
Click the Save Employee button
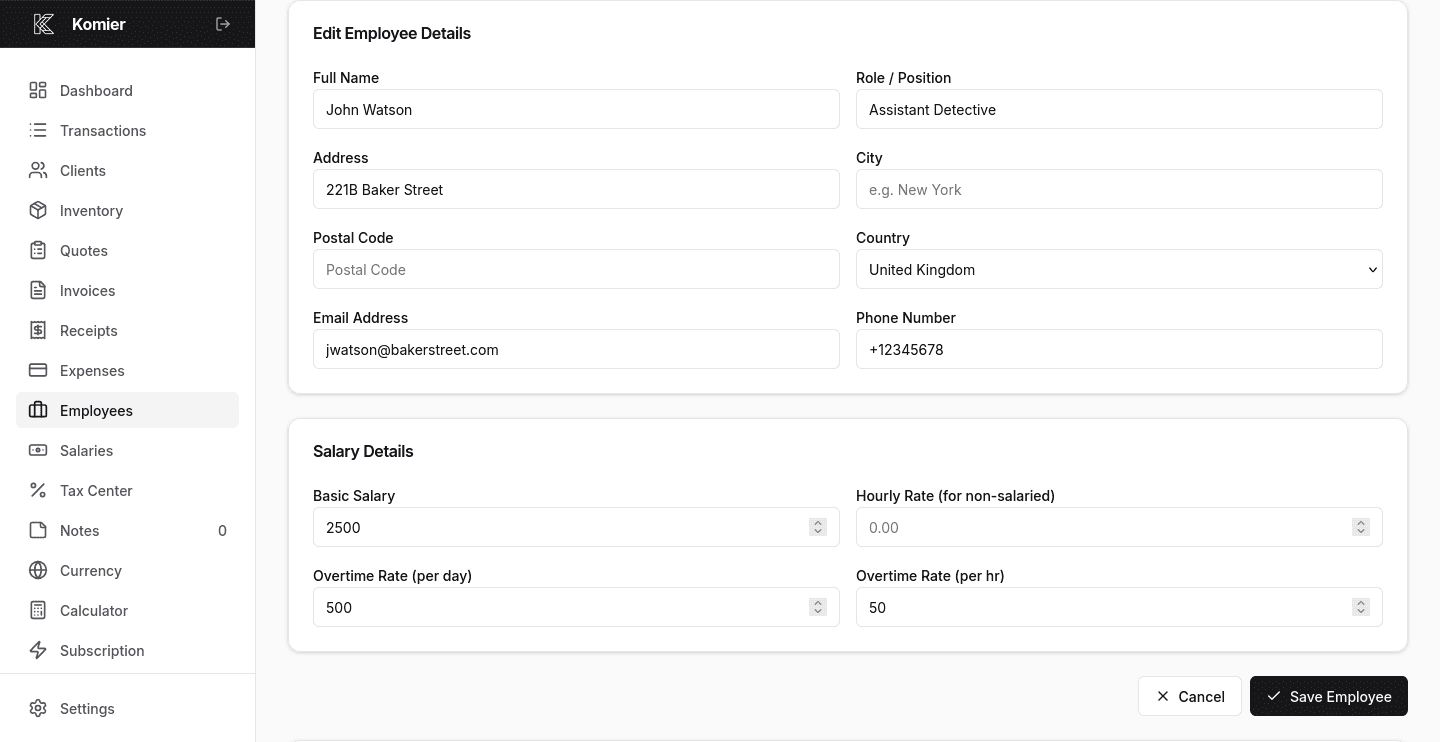point(1329,696)
